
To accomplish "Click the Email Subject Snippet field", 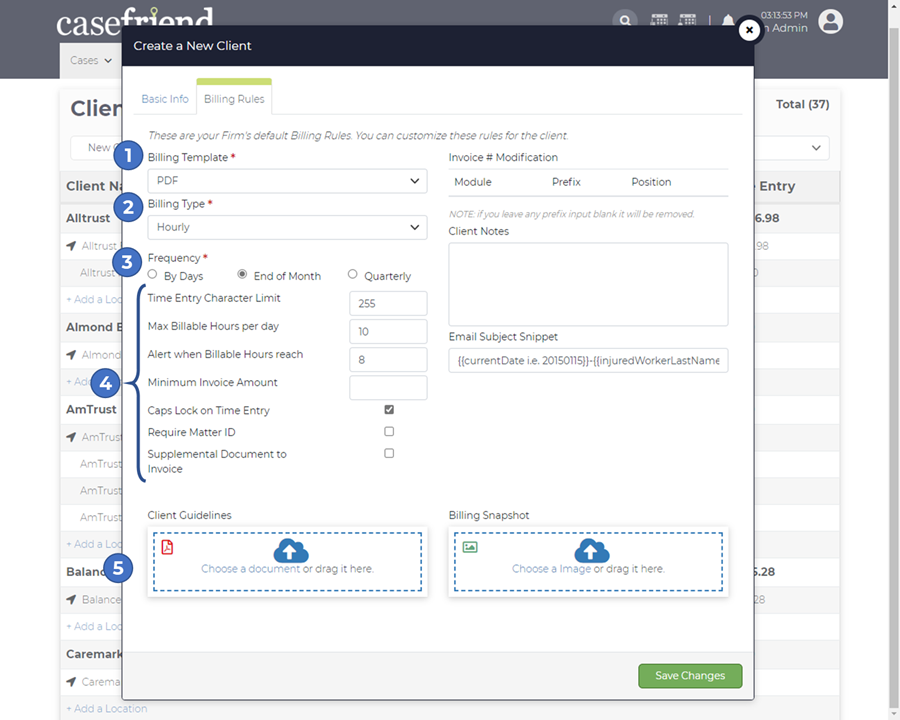I will pos(588,361).
